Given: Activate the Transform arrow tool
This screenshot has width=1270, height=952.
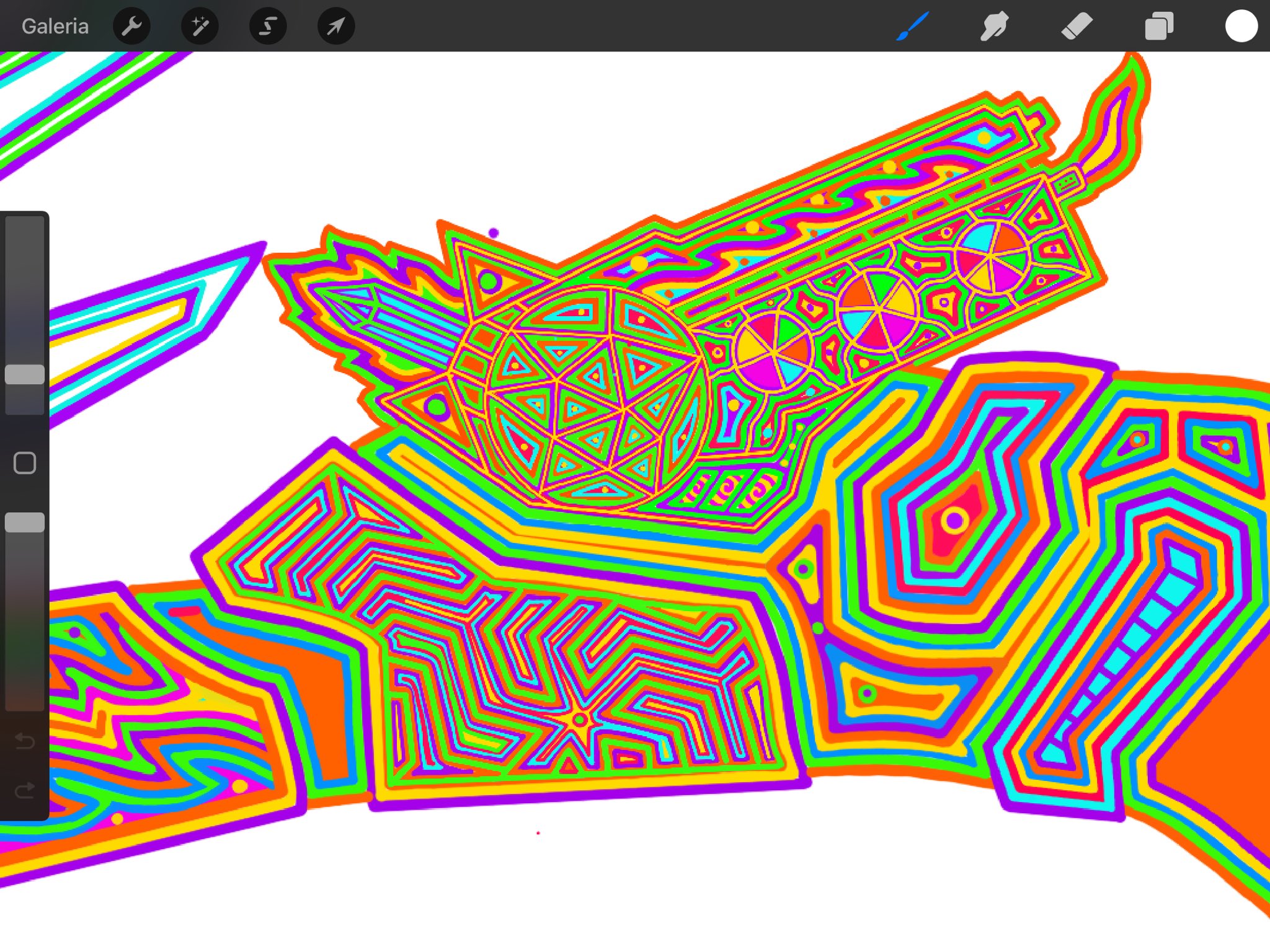Looking at the screenshot, I should coord(335,26).
